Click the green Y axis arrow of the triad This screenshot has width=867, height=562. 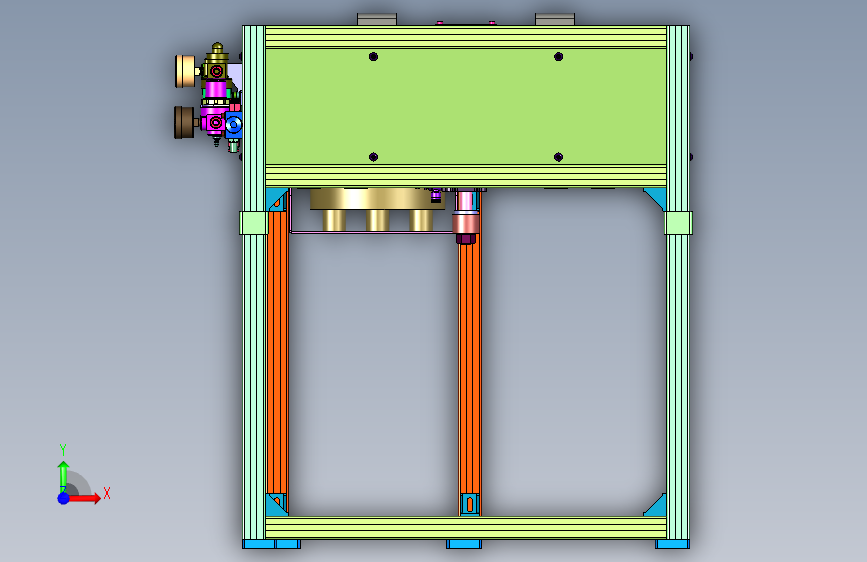tap(63, 477)
